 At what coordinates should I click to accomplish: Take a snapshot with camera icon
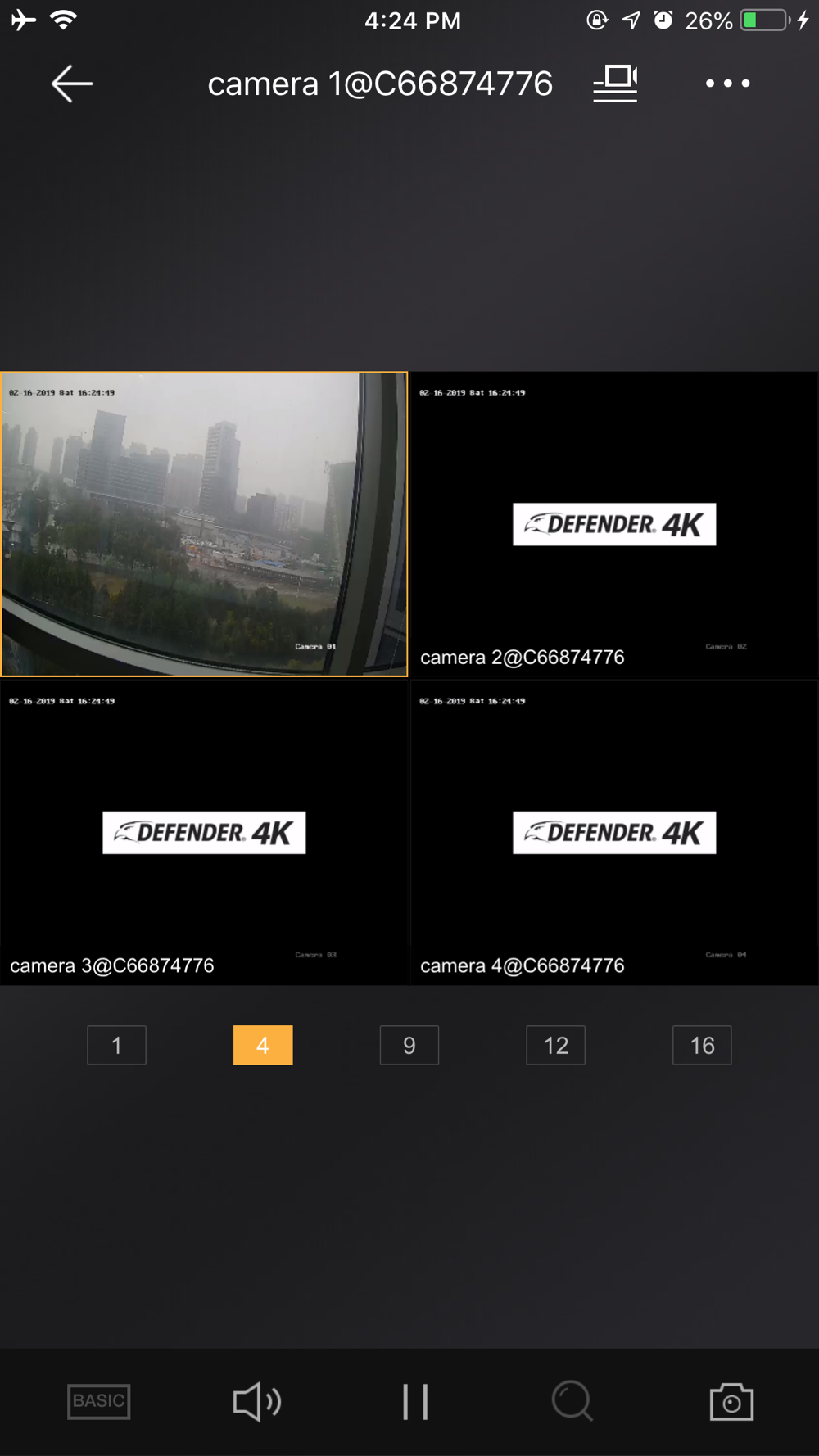[x=731, y=1401]
